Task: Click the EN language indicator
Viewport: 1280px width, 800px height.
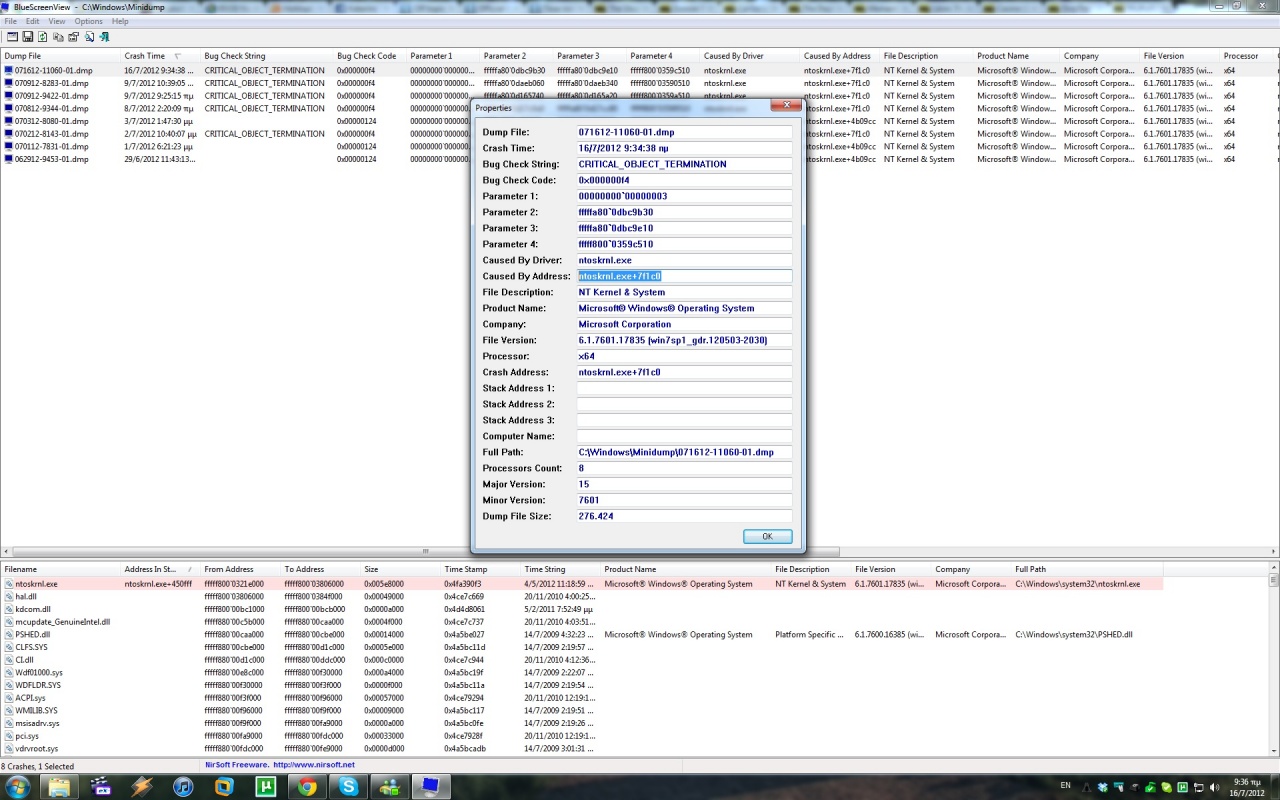Action: click(1065, 785)
